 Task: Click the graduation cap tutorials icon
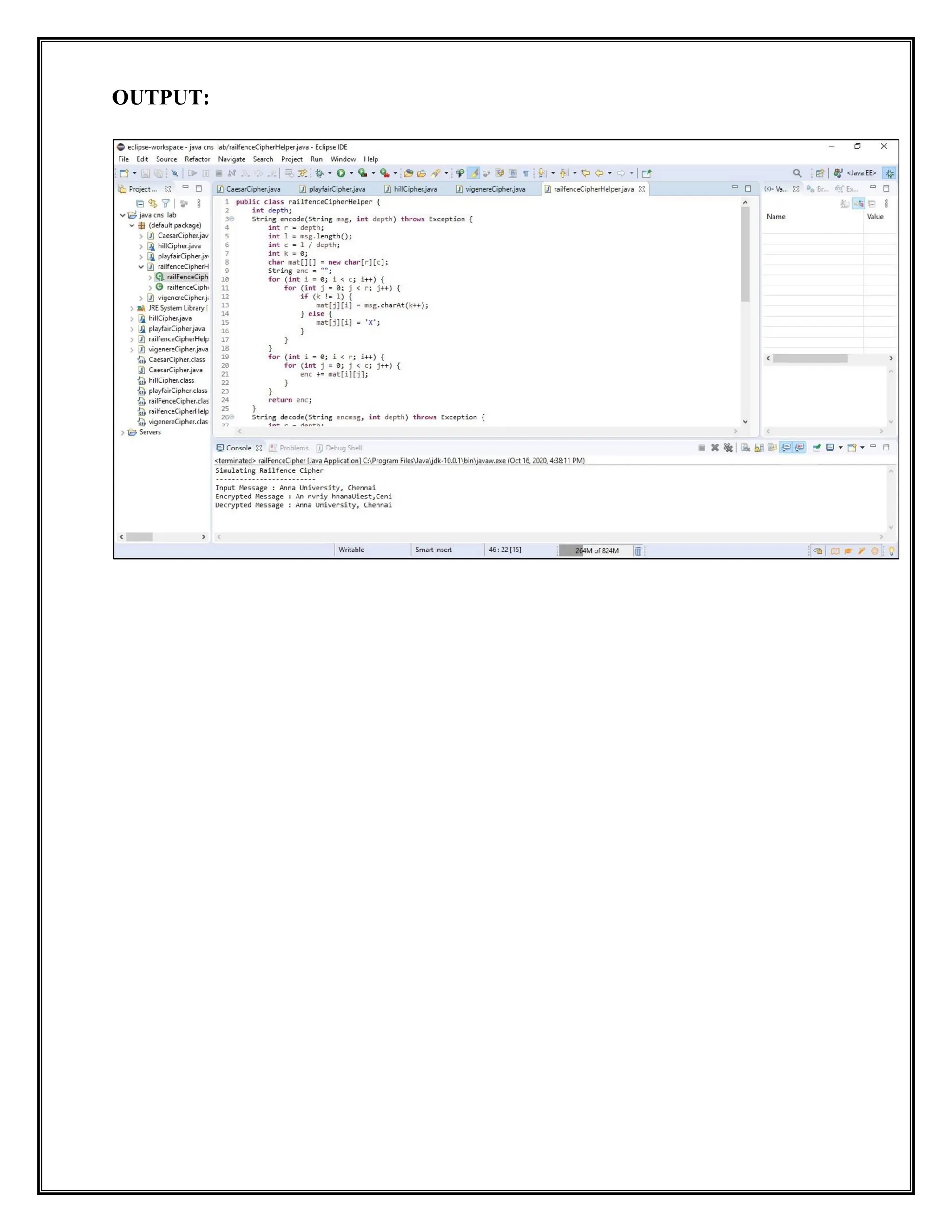(848, 551)
